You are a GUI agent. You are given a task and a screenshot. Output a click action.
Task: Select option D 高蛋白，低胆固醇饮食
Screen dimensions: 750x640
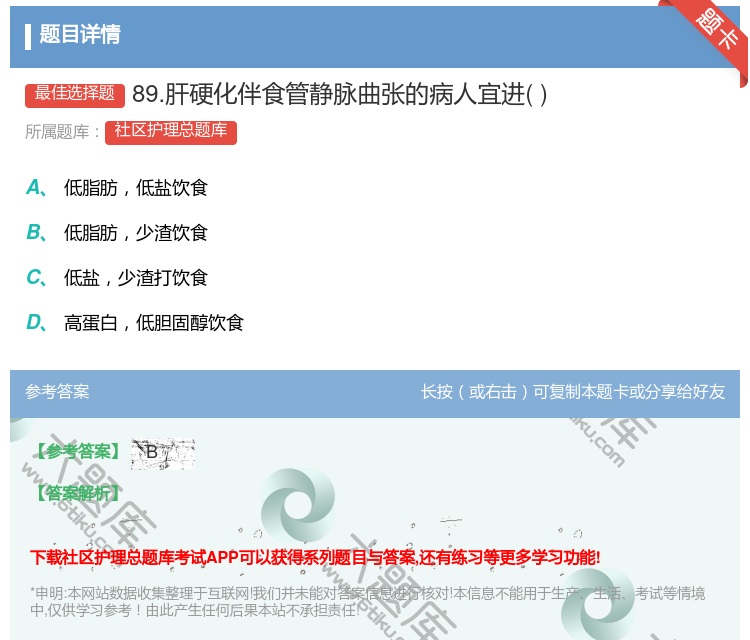pos(135,322)
